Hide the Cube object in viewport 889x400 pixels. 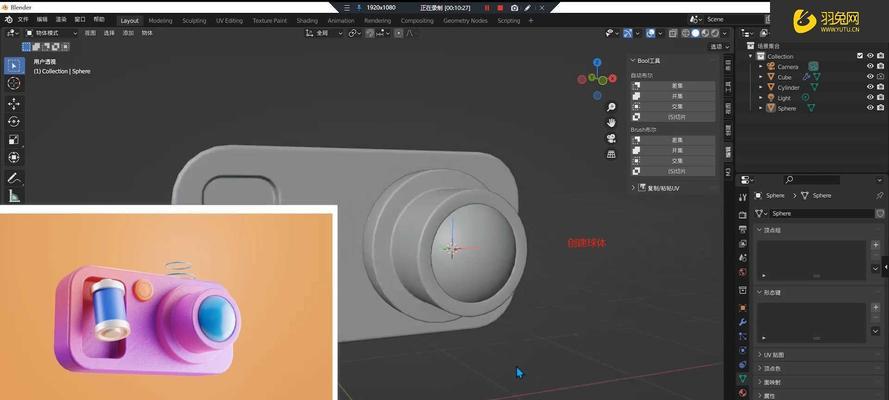[870, 76]
